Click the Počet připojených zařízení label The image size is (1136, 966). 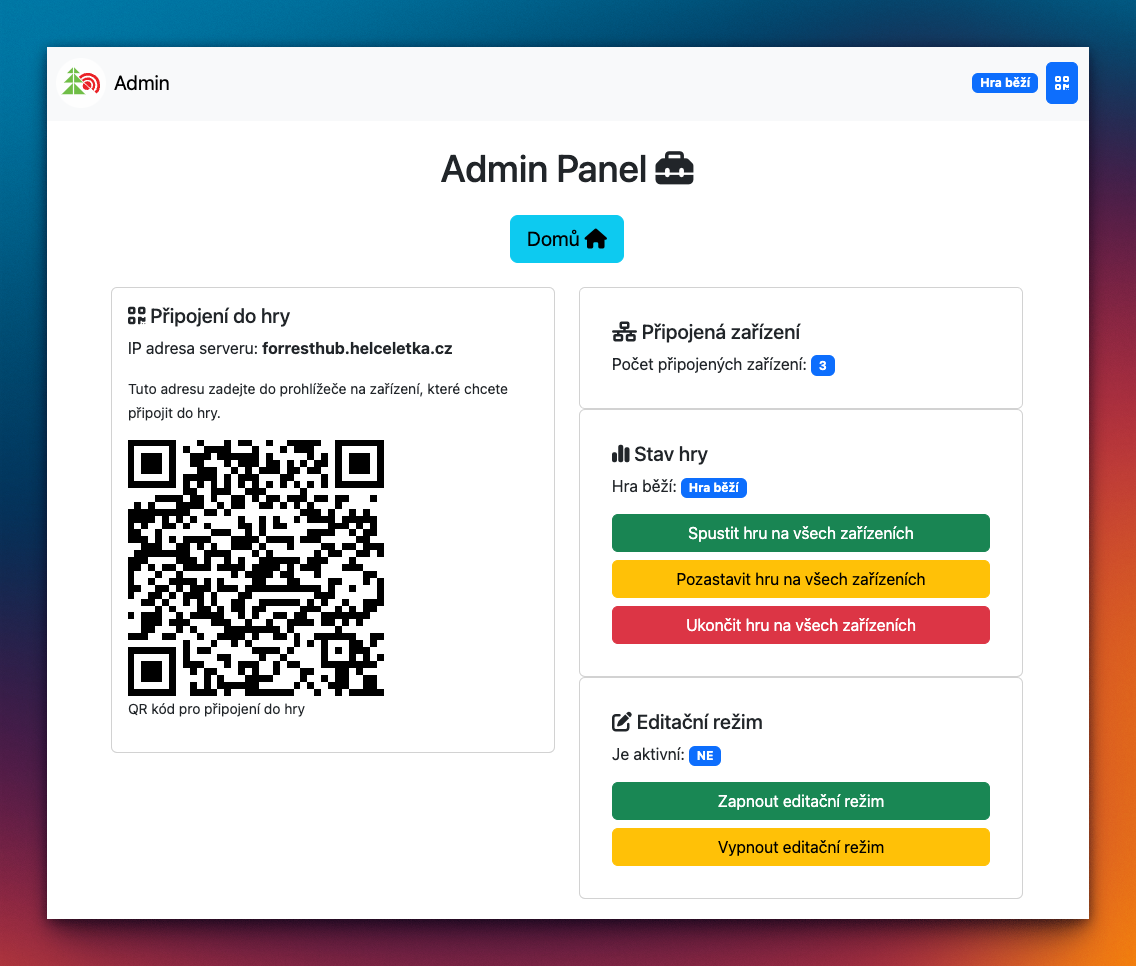tap(709, 365)
